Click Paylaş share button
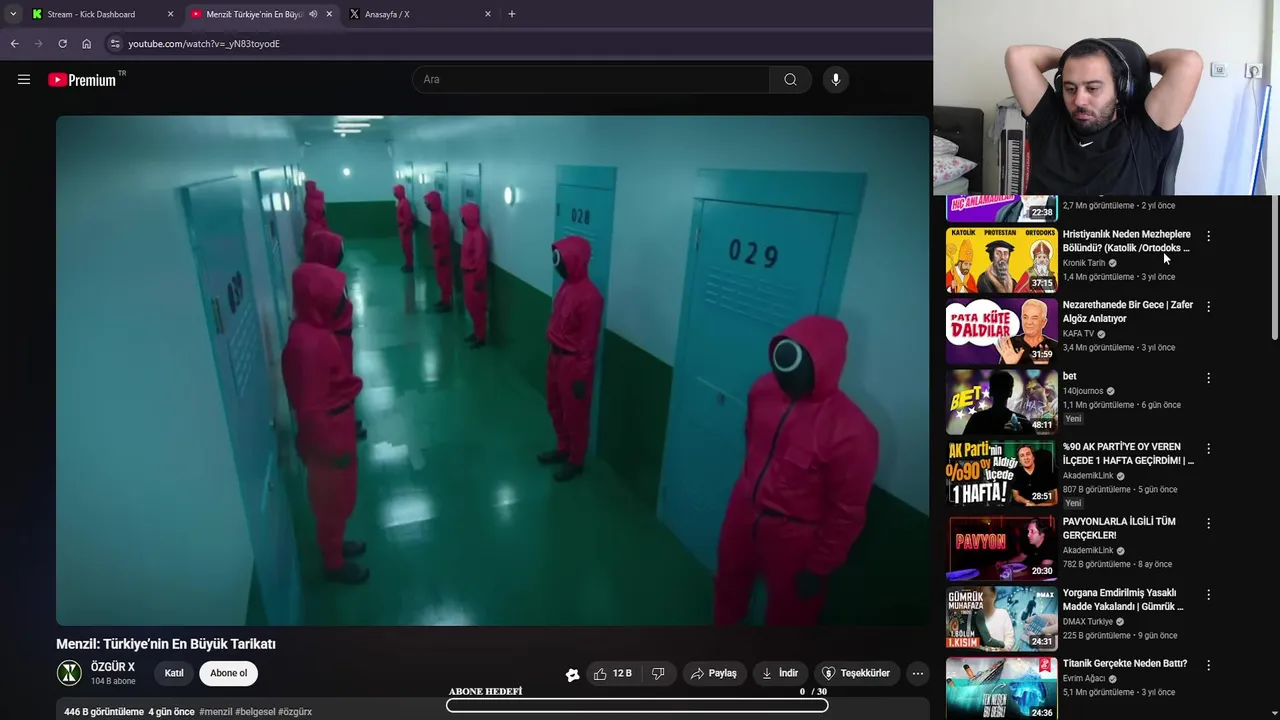The image size is (1280, 720). [x=714, y=673]
